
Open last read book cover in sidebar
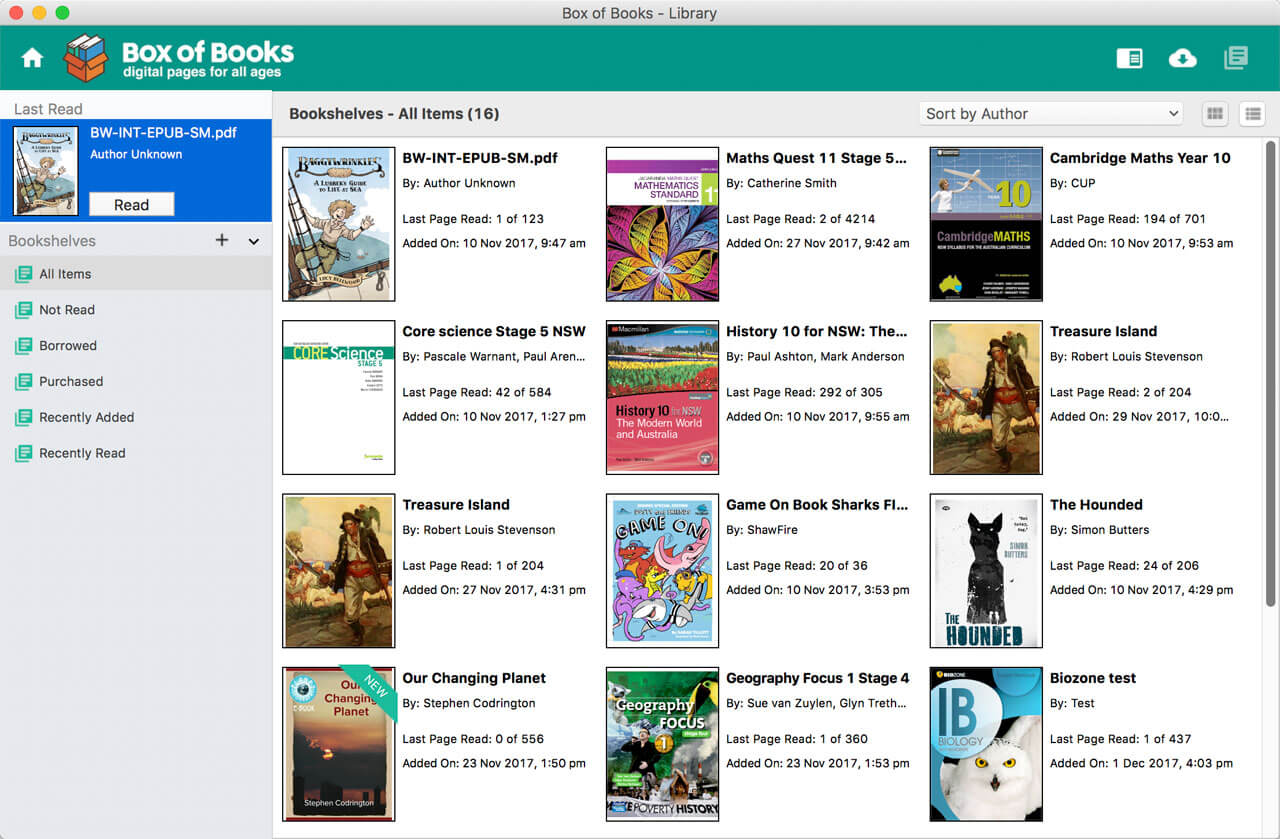point(46,170)
